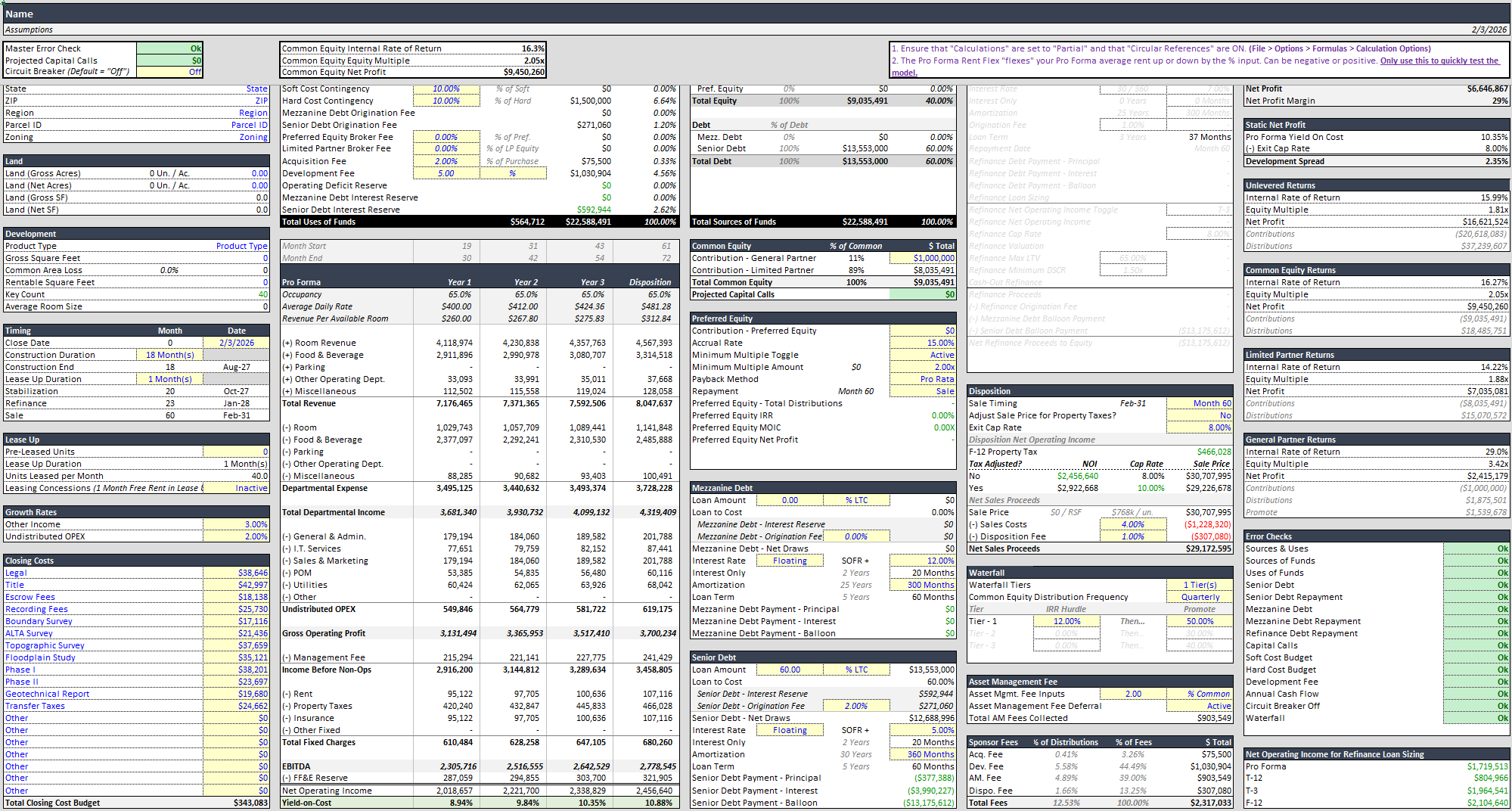Edit the Minimum Multiple Amount 2.00x cell
This screenshot has width=1512, height=811.
(923, 367)
